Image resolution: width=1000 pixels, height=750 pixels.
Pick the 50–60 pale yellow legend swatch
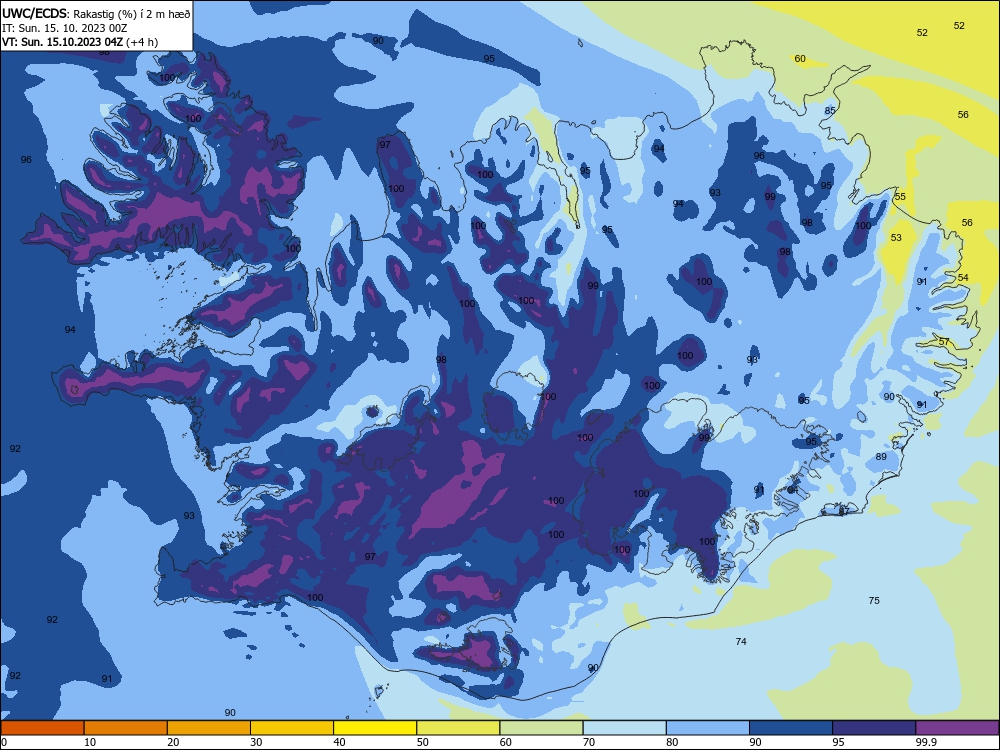[458, 728]
